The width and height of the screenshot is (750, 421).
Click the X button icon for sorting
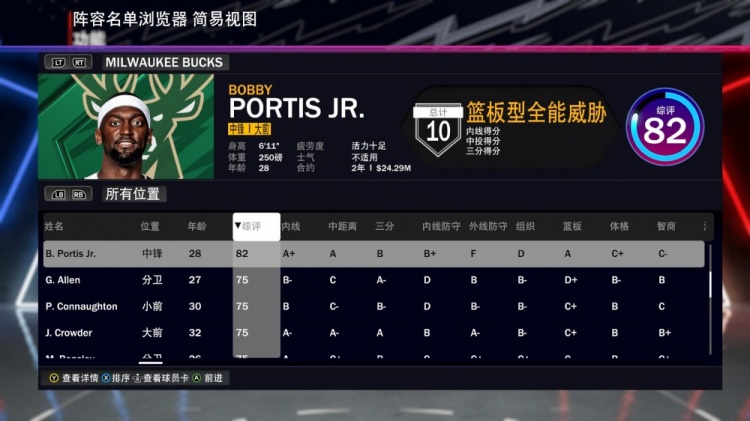pyautogui.click(x=106, y=378)
